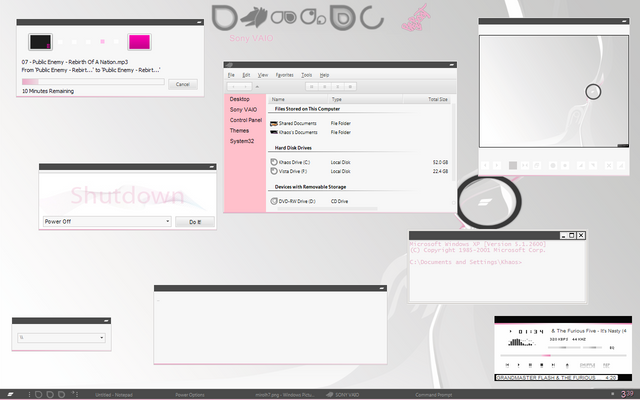Open the File menu in the explorer window

[231, 75]
